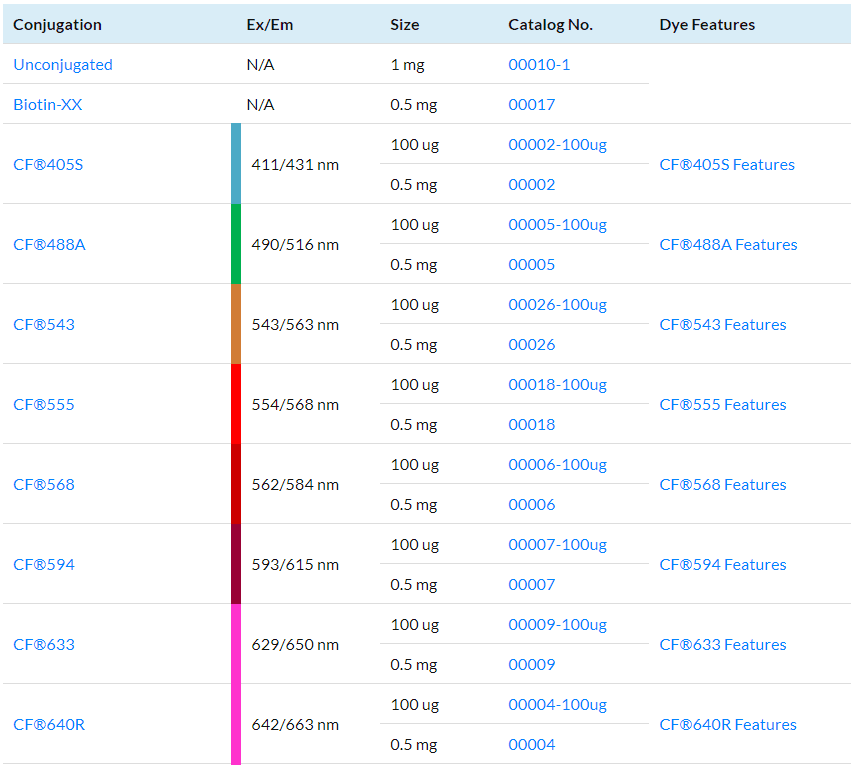
Task: Open the CF®405S conjugation link
Action: pyautogui.click(x=48, y=164)
